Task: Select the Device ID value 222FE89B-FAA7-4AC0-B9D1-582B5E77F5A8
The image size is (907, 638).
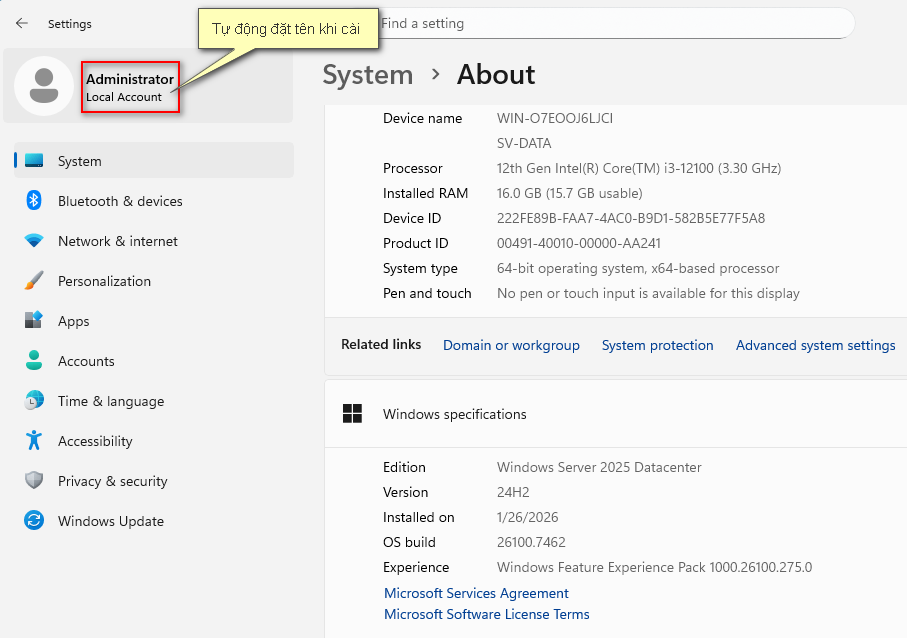Action: click(x=631, y=219)
